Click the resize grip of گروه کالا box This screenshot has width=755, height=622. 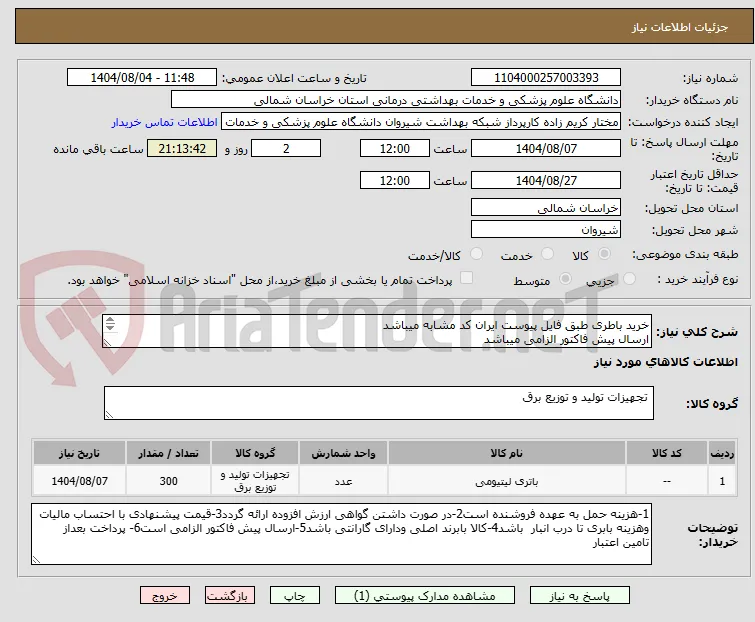tap(109, 415)
